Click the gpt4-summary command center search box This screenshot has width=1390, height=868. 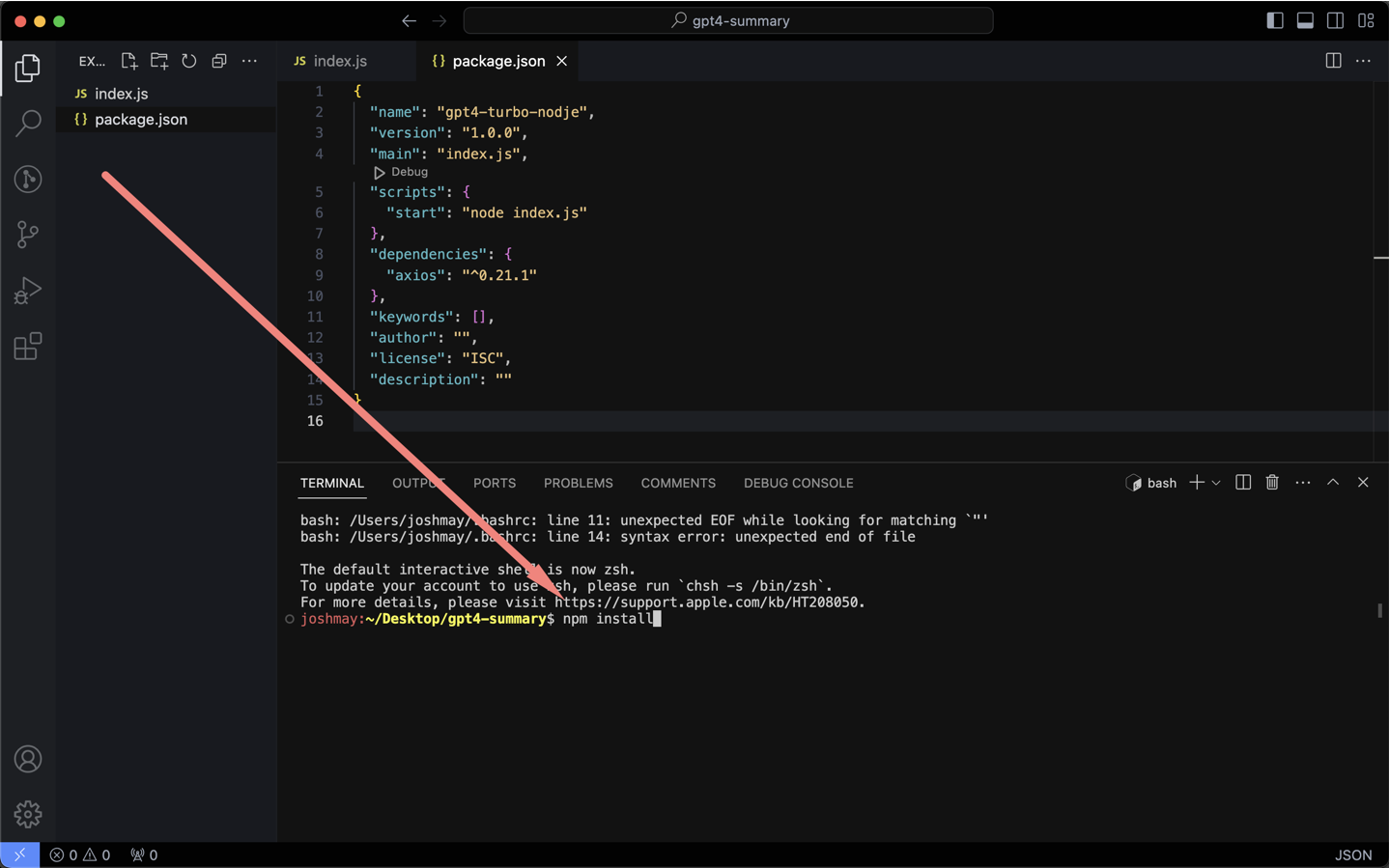tap(728, 20)
